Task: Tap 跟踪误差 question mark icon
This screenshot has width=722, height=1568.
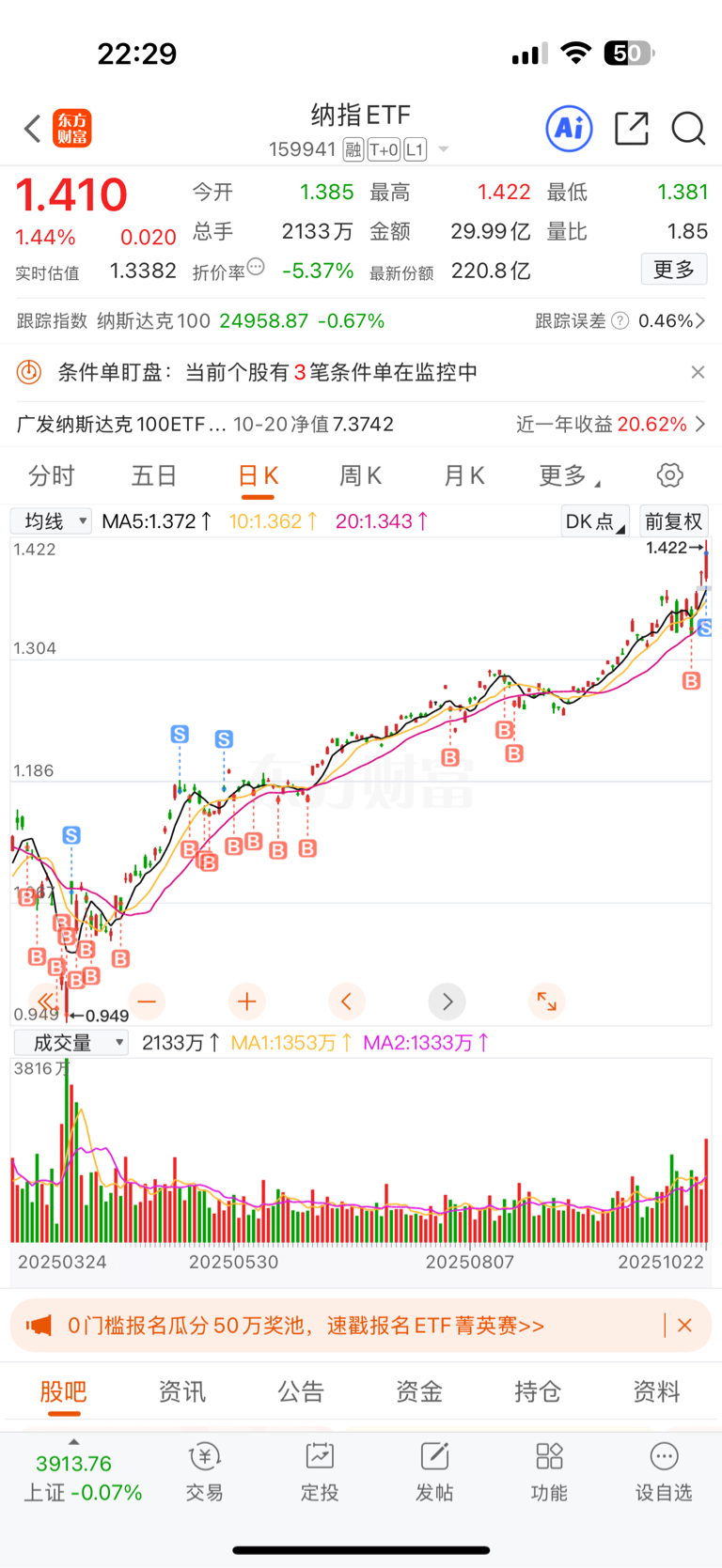Action: (x=620, y=321)
